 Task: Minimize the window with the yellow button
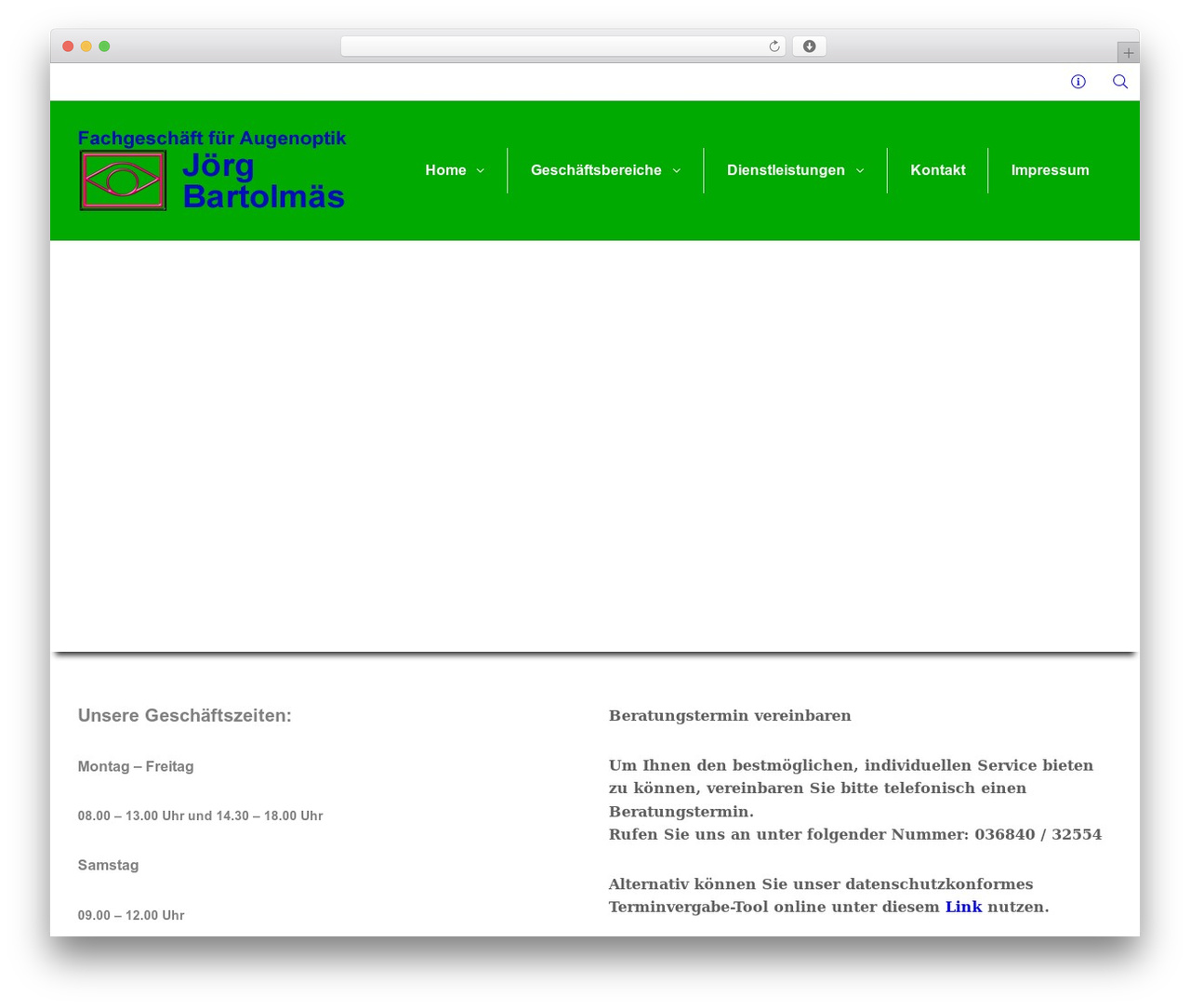click(86, 46)
